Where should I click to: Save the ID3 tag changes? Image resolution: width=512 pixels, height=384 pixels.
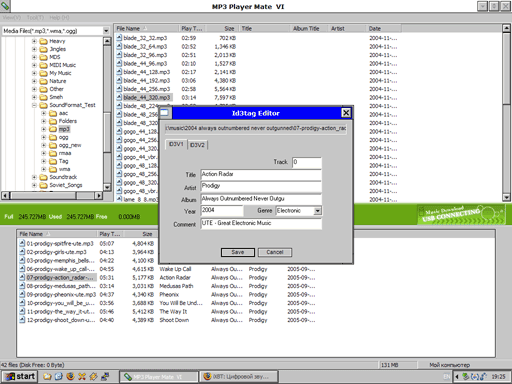pos(238,252)
